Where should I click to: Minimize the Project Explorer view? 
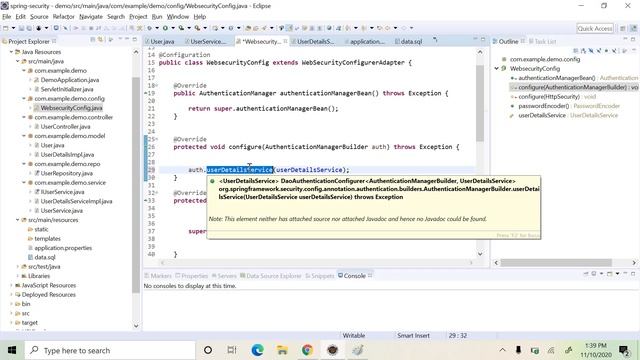pos(127,39)
